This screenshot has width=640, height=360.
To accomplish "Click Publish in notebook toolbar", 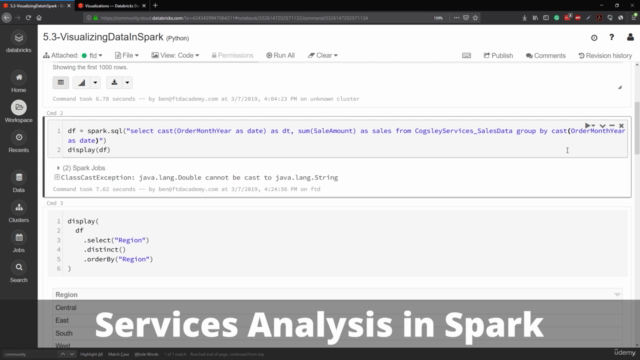I will tap(498, 56).
